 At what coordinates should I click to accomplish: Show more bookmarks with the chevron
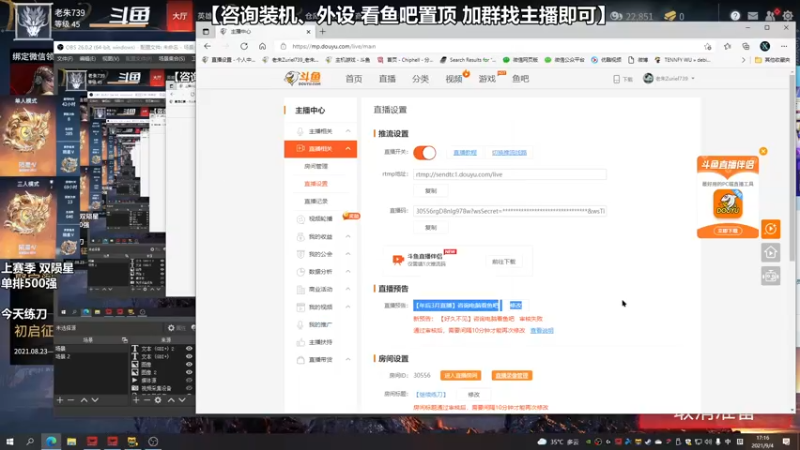743,60
